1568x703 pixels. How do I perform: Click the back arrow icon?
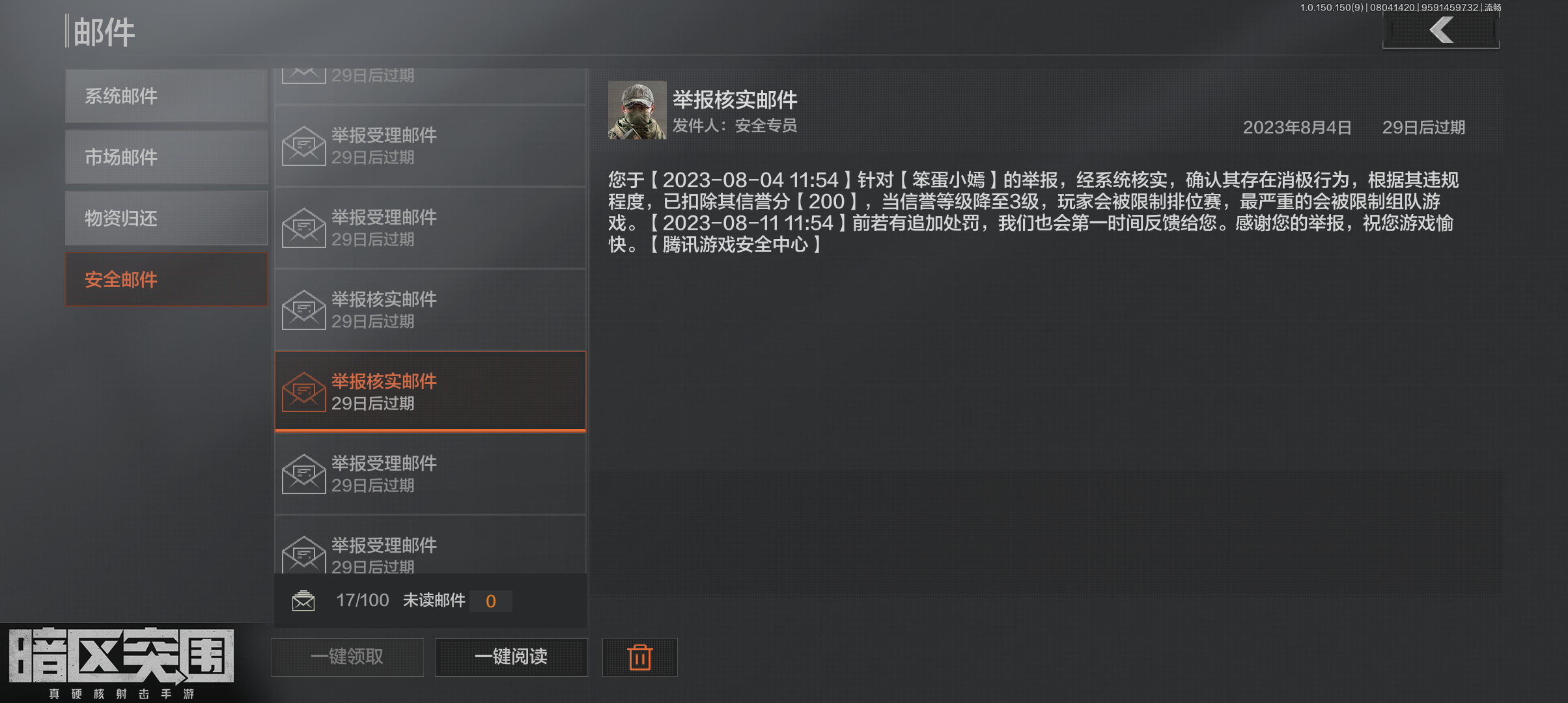1441,30
